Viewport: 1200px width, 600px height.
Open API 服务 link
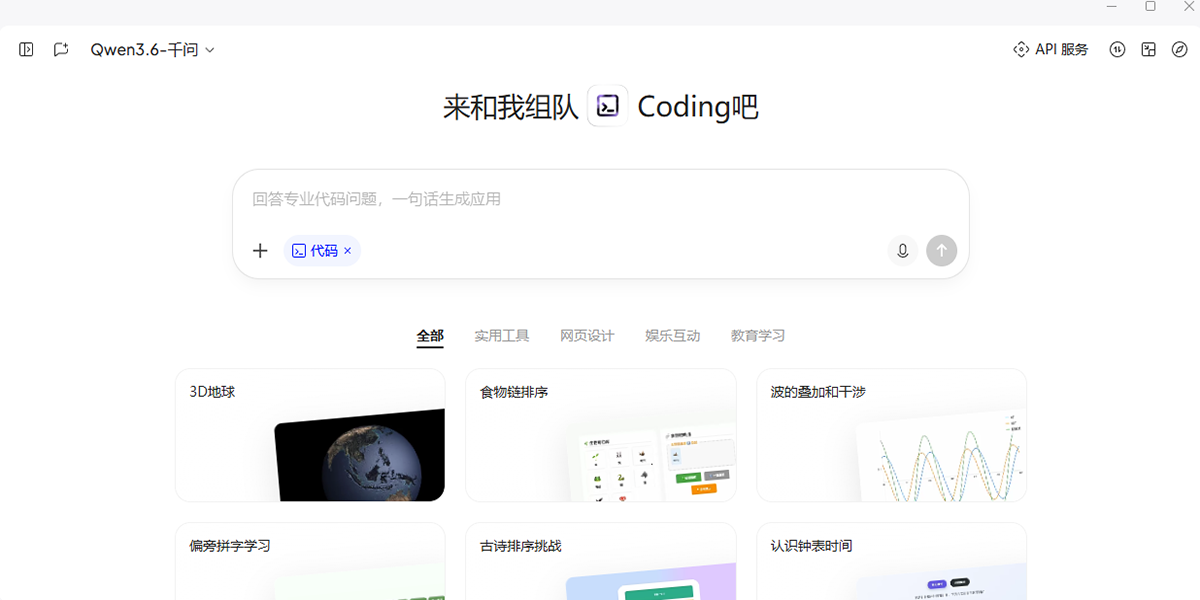[1051, 49]
